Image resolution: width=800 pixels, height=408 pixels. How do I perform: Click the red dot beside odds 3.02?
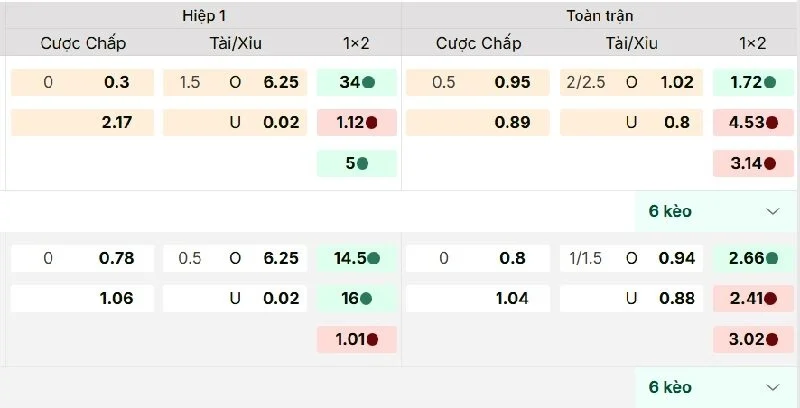pos(770,338)
